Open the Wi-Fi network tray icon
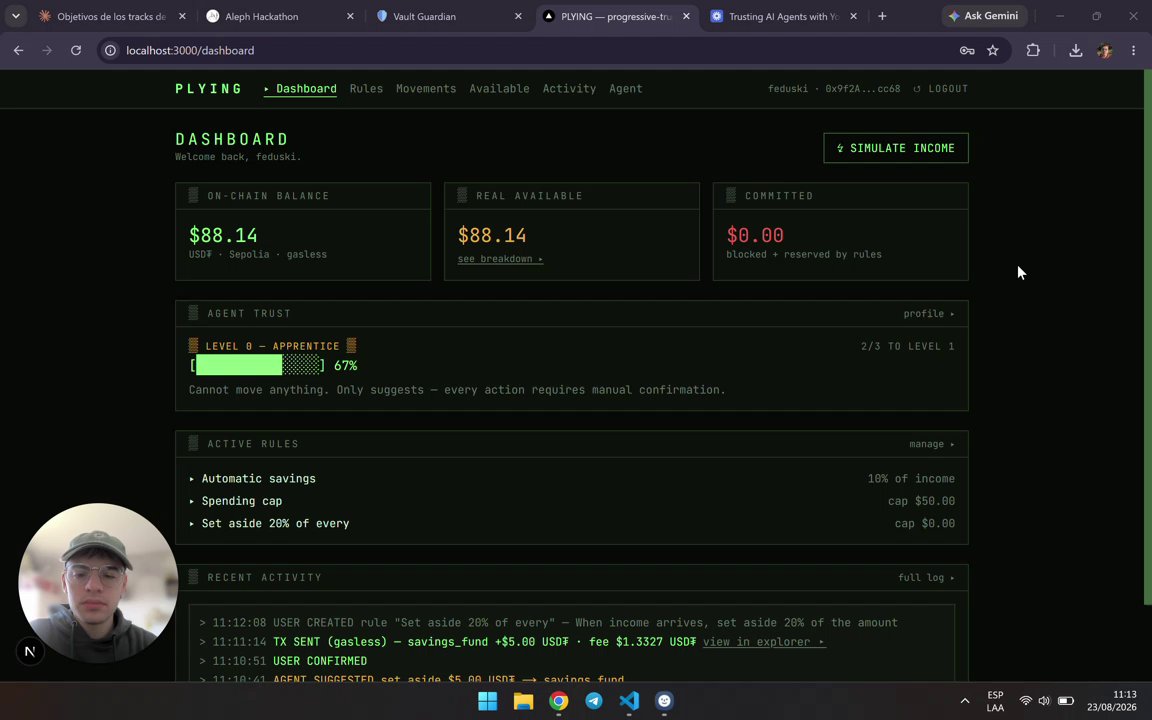Screen dimensions: 1152x720 click(x=1026, y=701)
